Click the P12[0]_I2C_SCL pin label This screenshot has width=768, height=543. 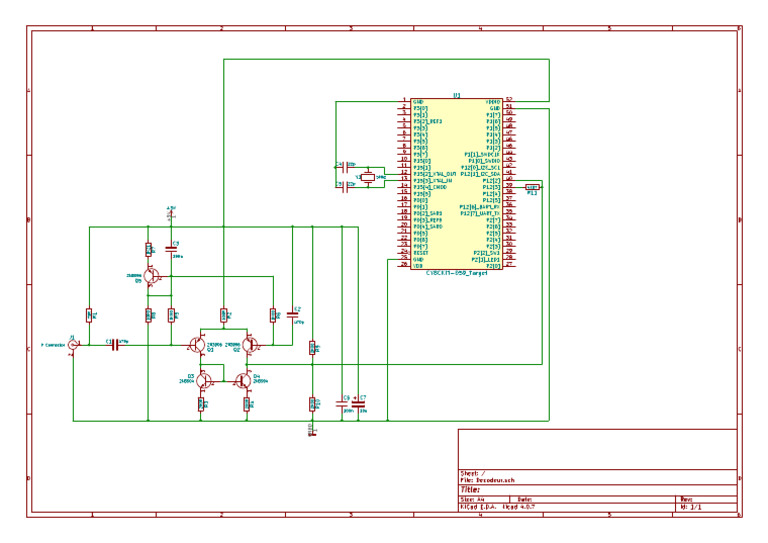481,167
